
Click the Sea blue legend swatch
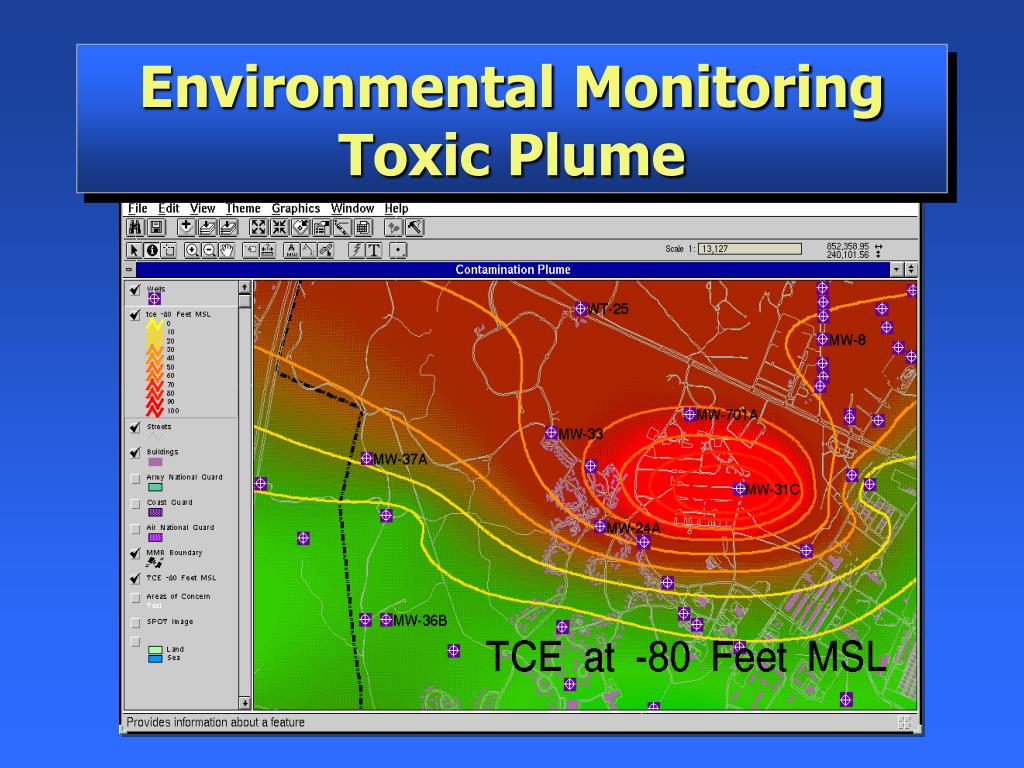(x=155, y=658)
